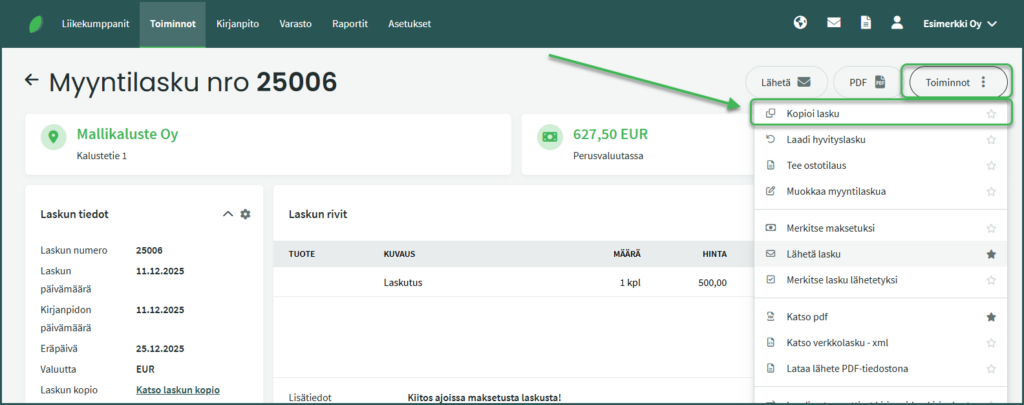Click the green leaf logo icon
This screenshot has width=1024, height=405.
point(36,23)
